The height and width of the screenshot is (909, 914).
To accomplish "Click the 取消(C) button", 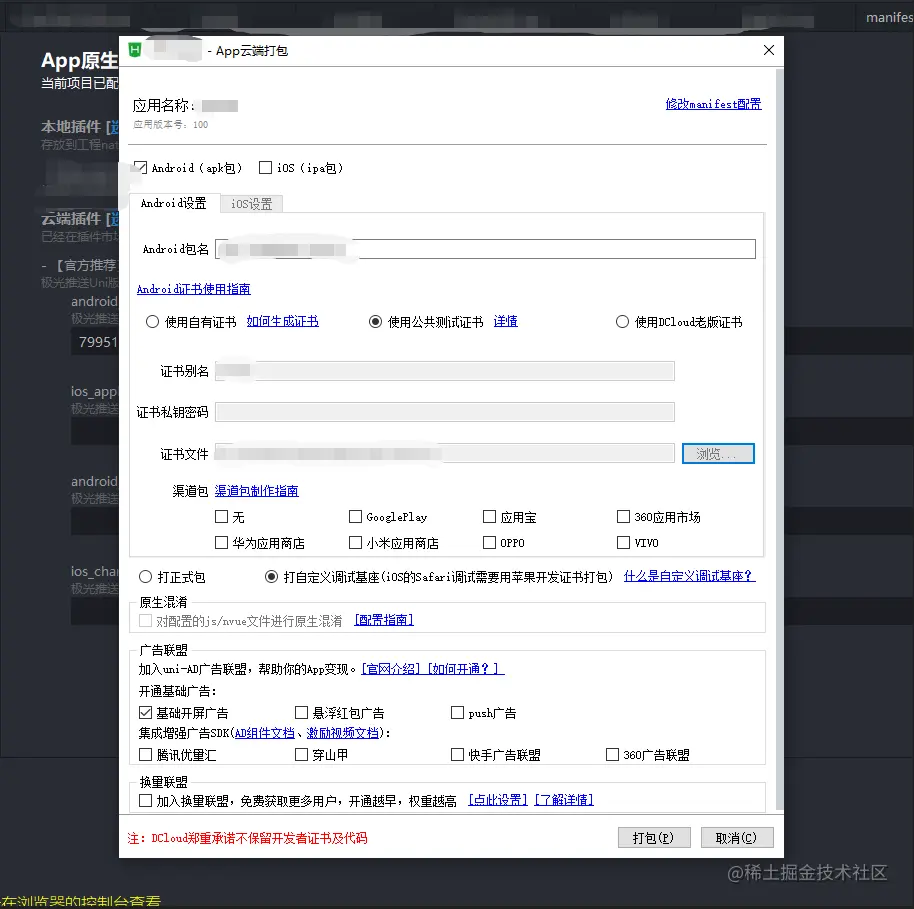I will pos(737,838).
